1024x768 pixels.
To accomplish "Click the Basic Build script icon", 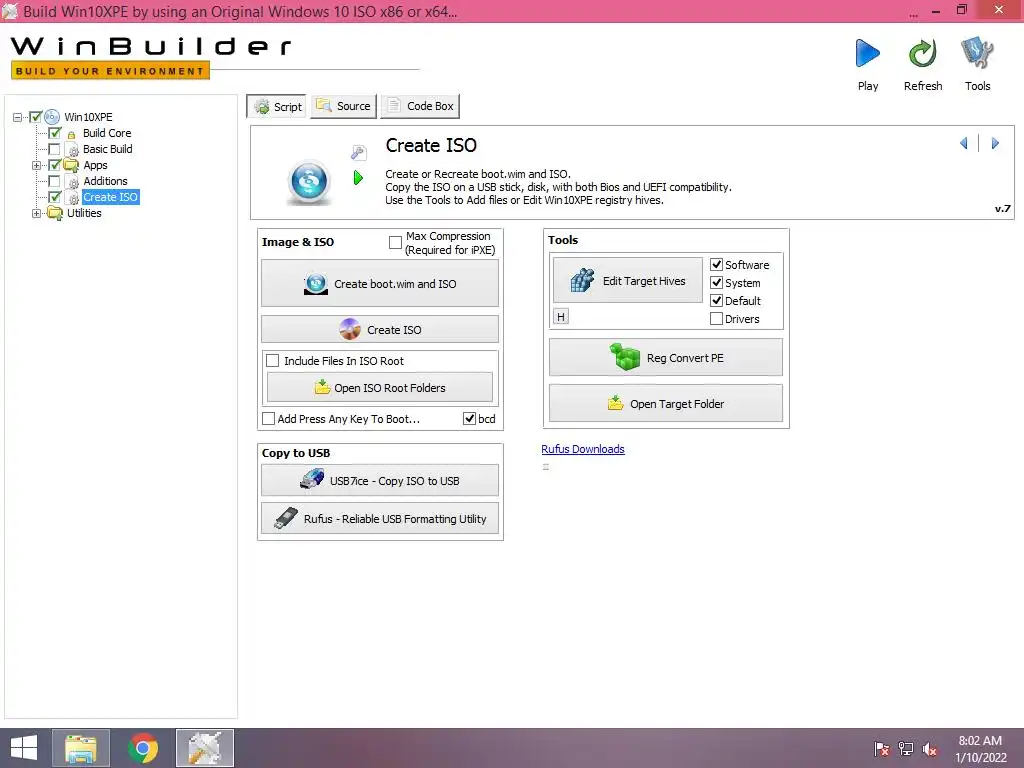I will pos(73,150).
